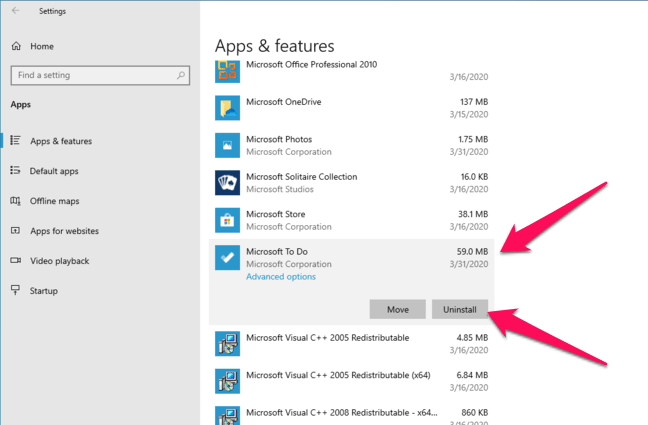Click the 38.1 MB size of Store
Image resolution: width=648 pixels, height=425 pixels.
click(x=473, y=214)
